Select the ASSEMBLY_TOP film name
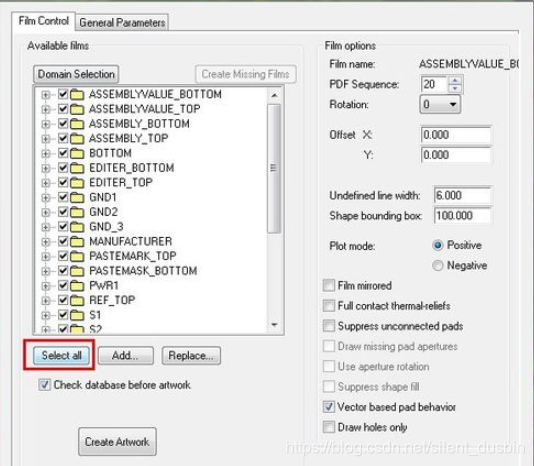Screen dimensions: 534x466 click(x=129, y=138)
